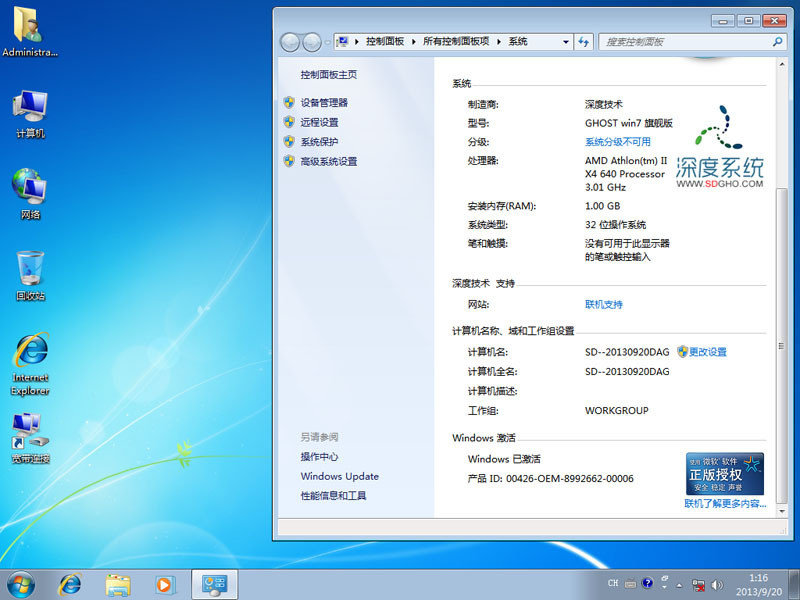800x600 pixels.
Task: Click the window's vertical scrollbar
Action: point(782,300)
